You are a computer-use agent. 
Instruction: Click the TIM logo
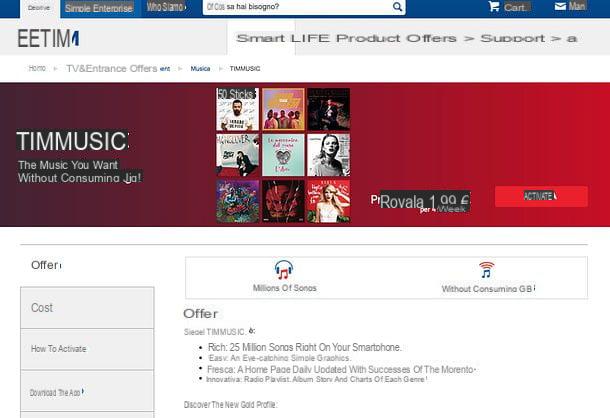[48, 39]
